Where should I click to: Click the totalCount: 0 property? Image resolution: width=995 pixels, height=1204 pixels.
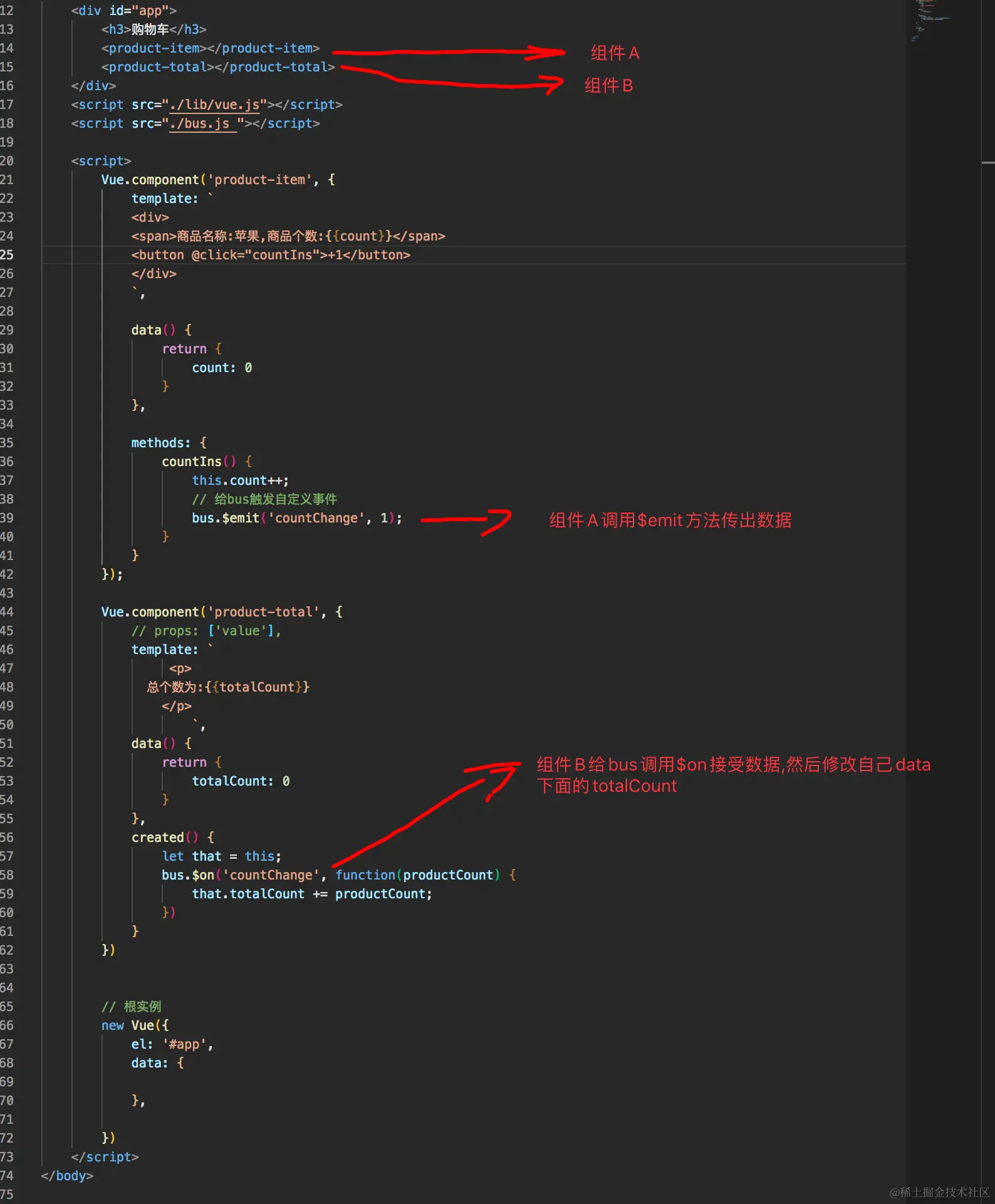click(x=241, y=781)
